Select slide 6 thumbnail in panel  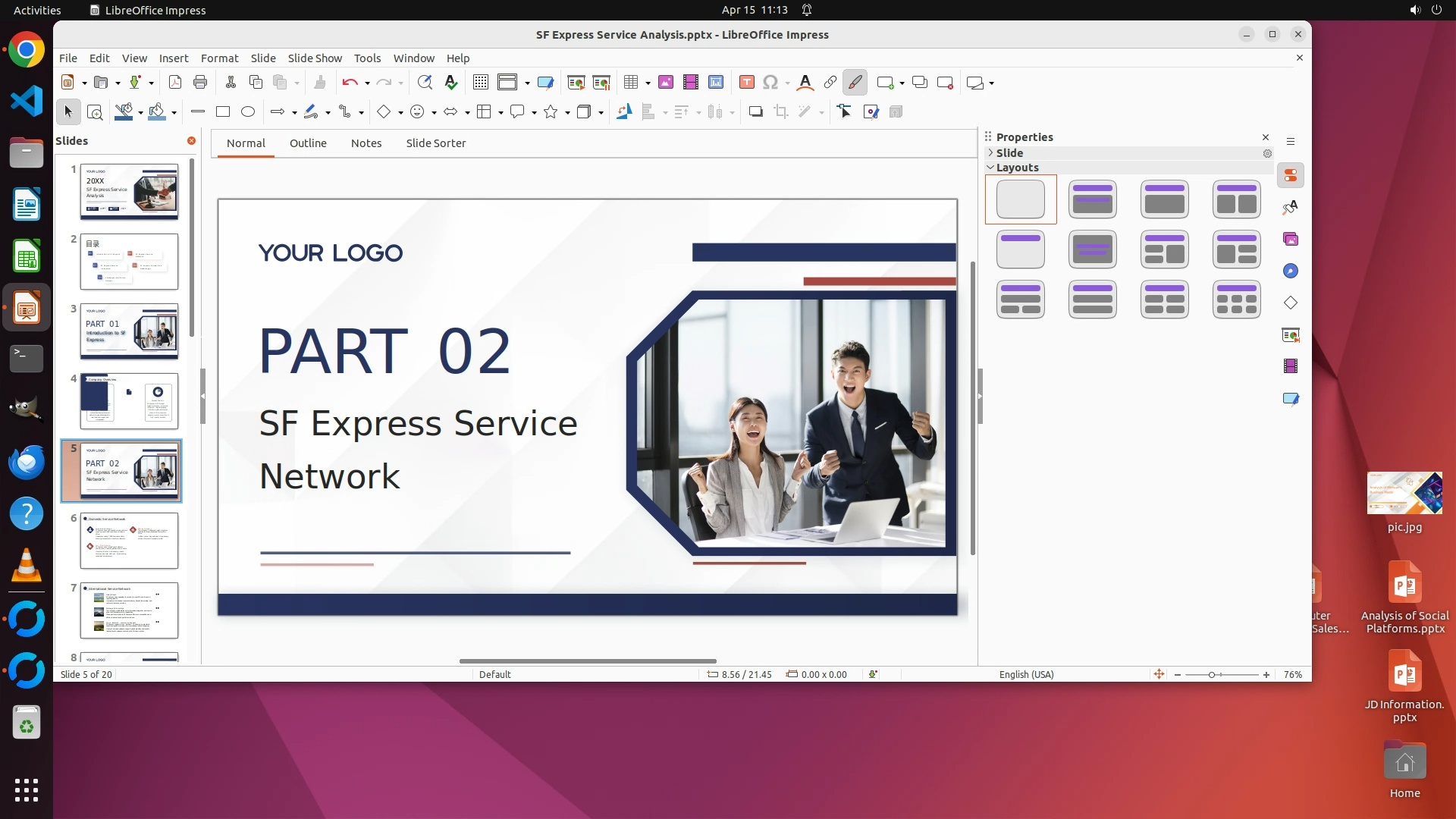[129, 541]
